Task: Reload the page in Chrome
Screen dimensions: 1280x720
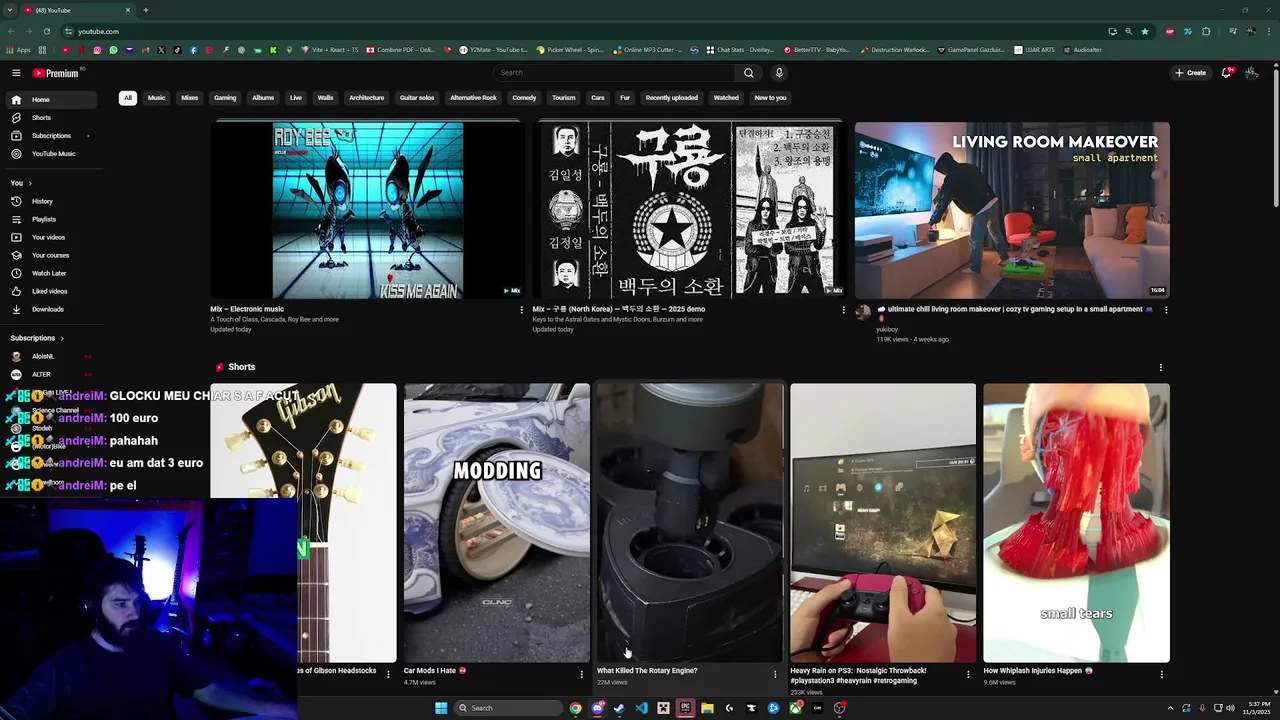Action: click(x=46, y=31)
